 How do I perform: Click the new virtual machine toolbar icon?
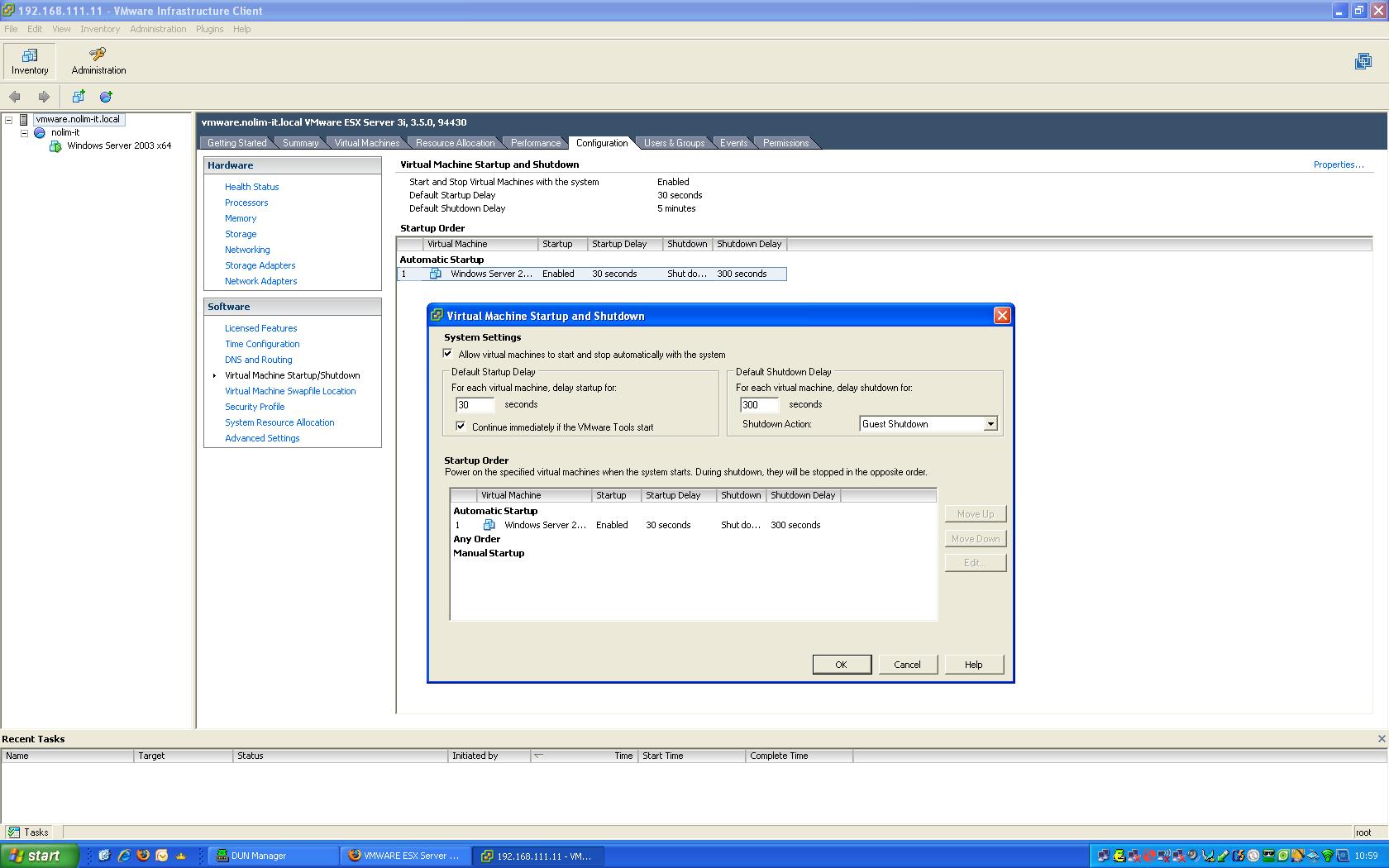[x=78, y=97]
